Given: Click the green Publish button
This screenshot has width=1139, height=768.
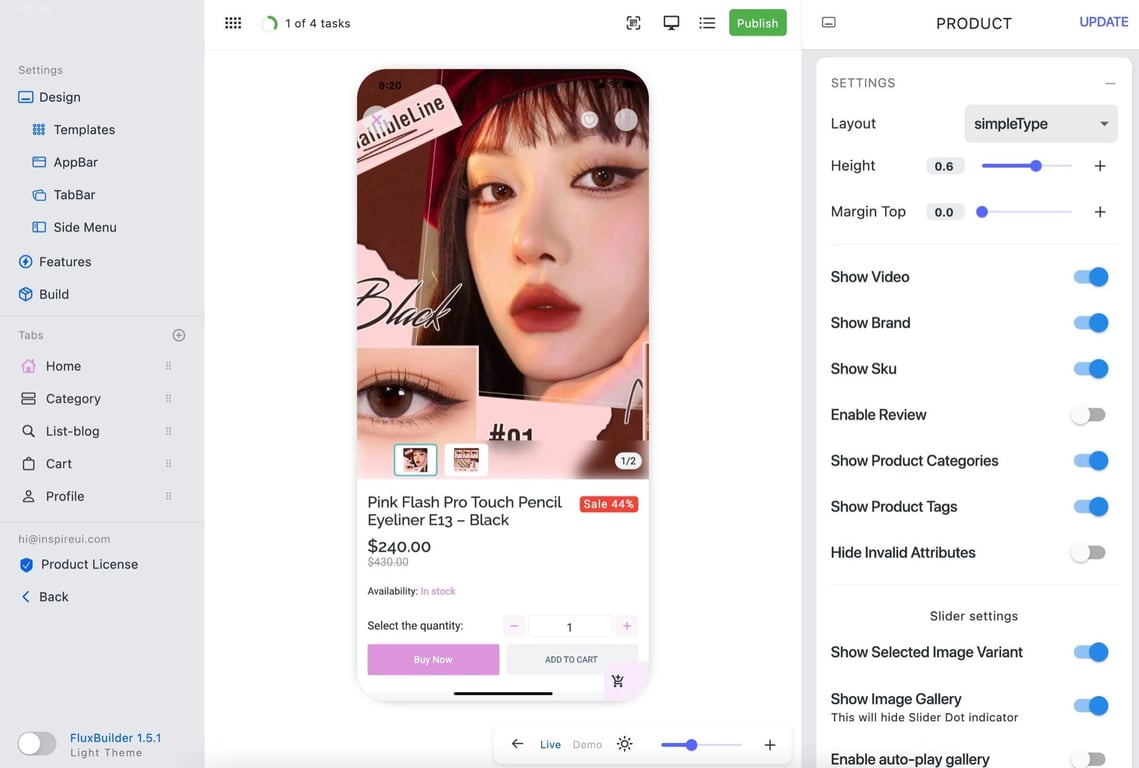Looking at the screenshot, I should [758, 23].
